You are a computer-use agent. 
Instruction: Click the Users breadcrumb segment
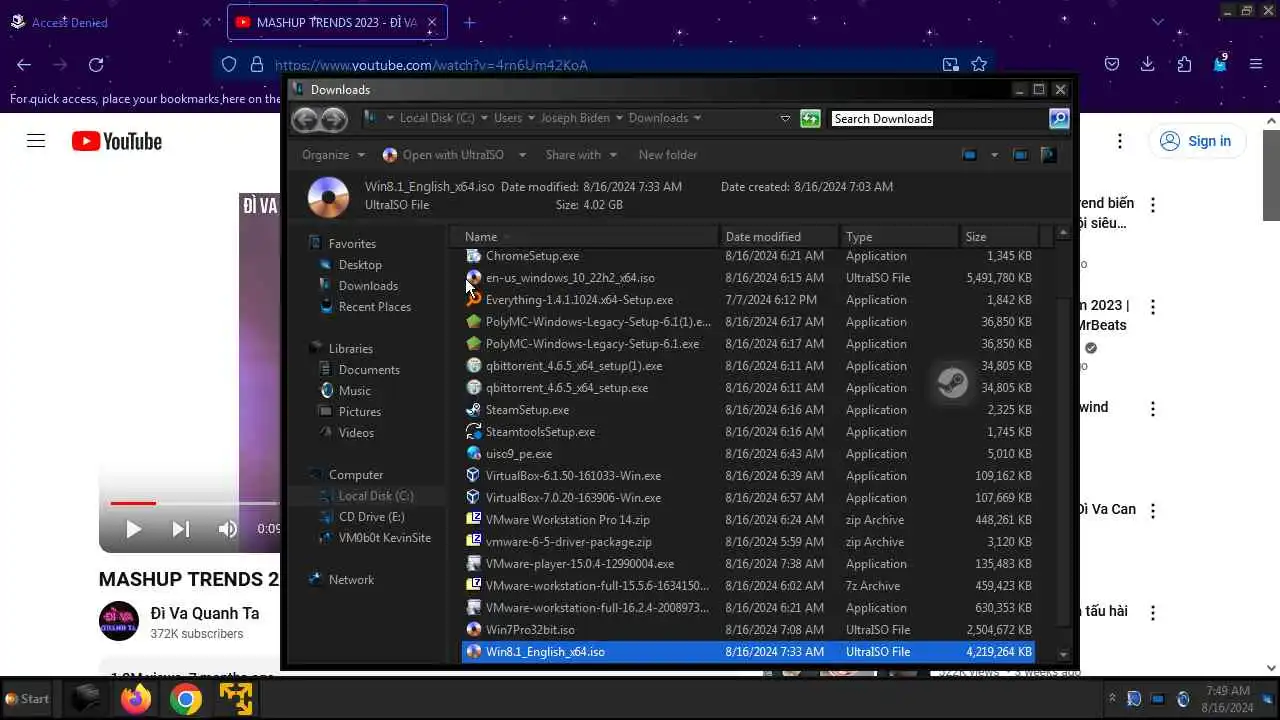coord(508,118)
